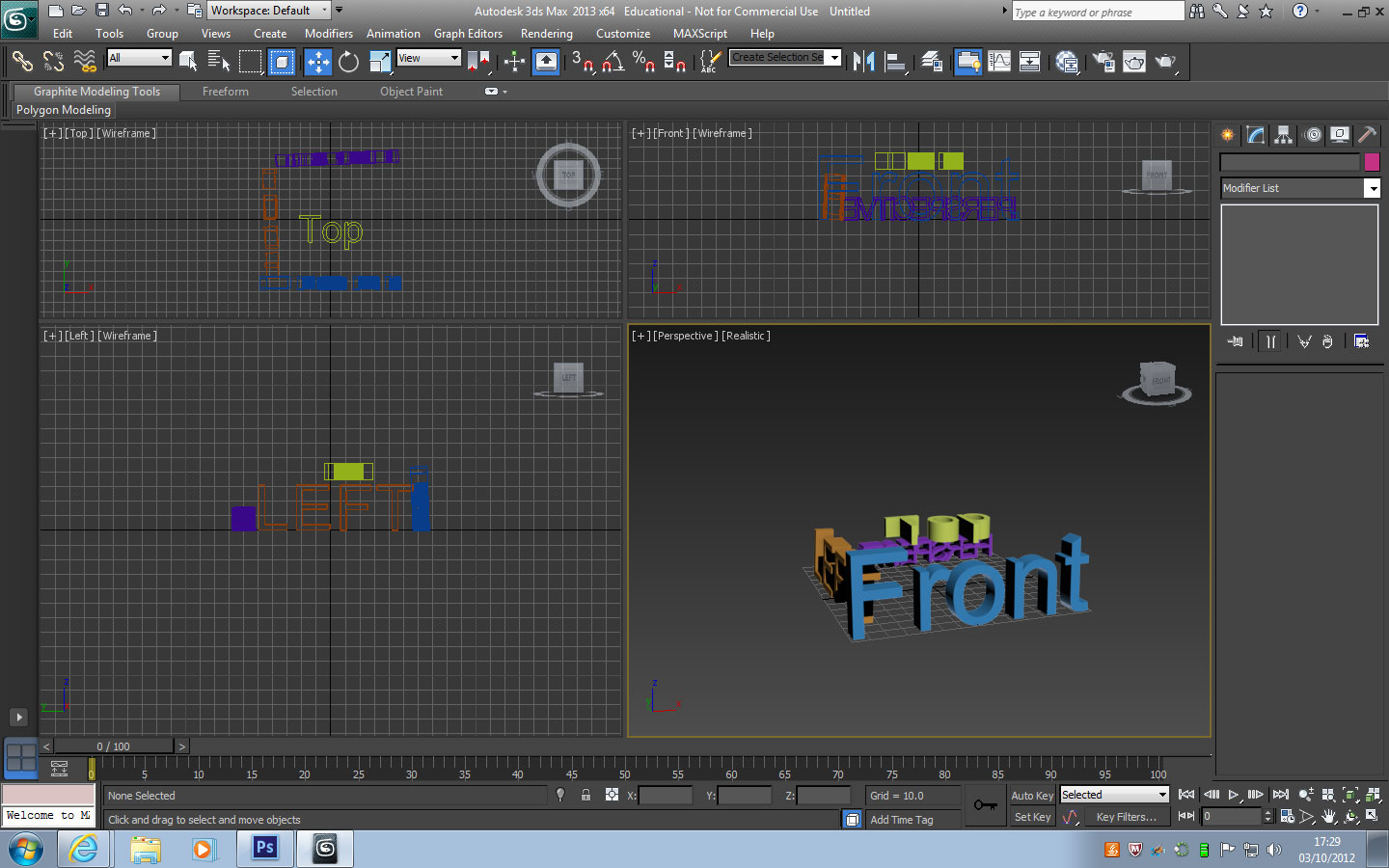Select the Select and Move tool
This screenshot has height=868, width=1389.
[316, 62]
